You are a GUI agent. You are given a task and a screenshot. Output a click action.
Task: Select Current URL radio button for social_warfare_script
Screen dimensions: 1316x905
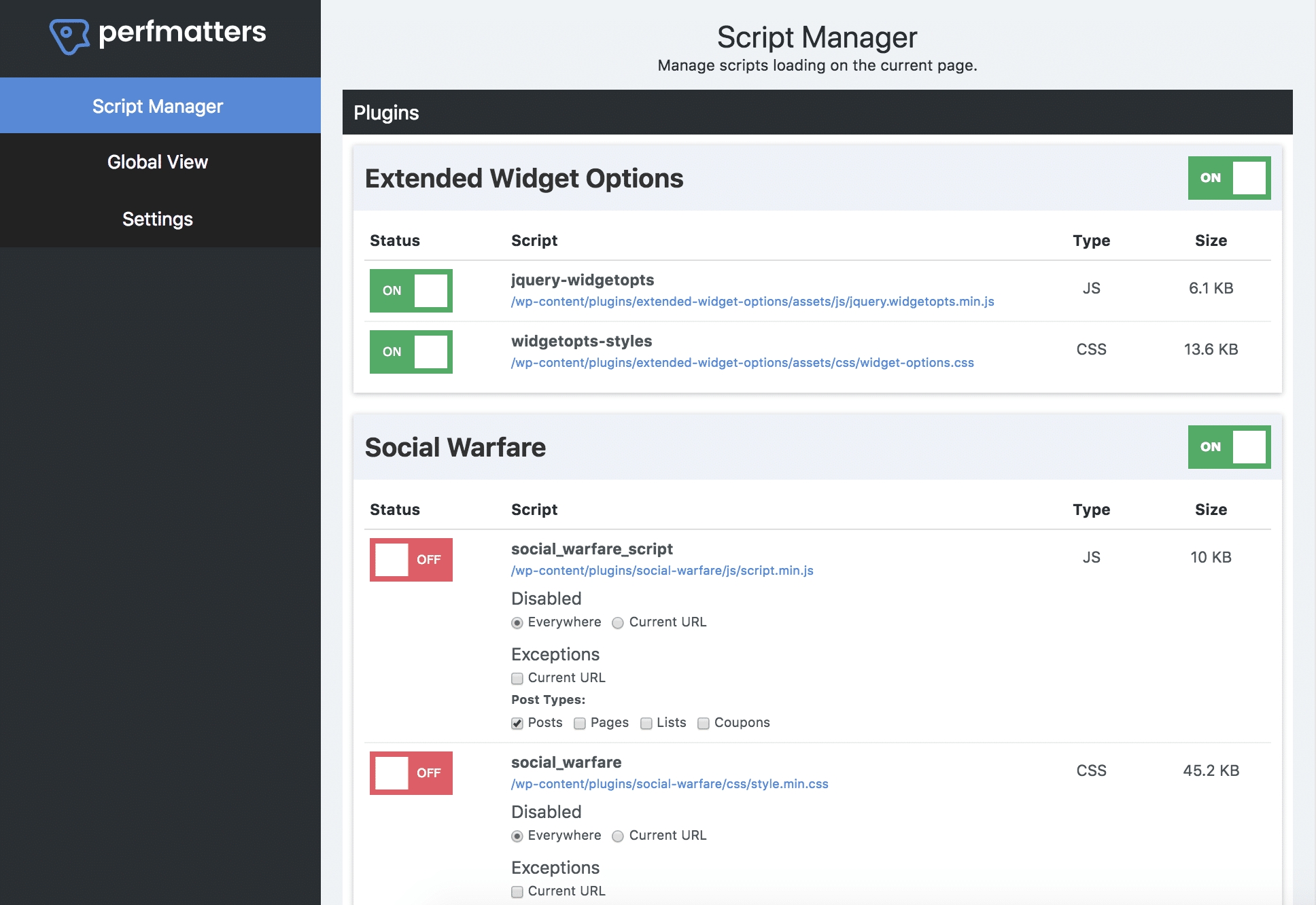point(617,621)
